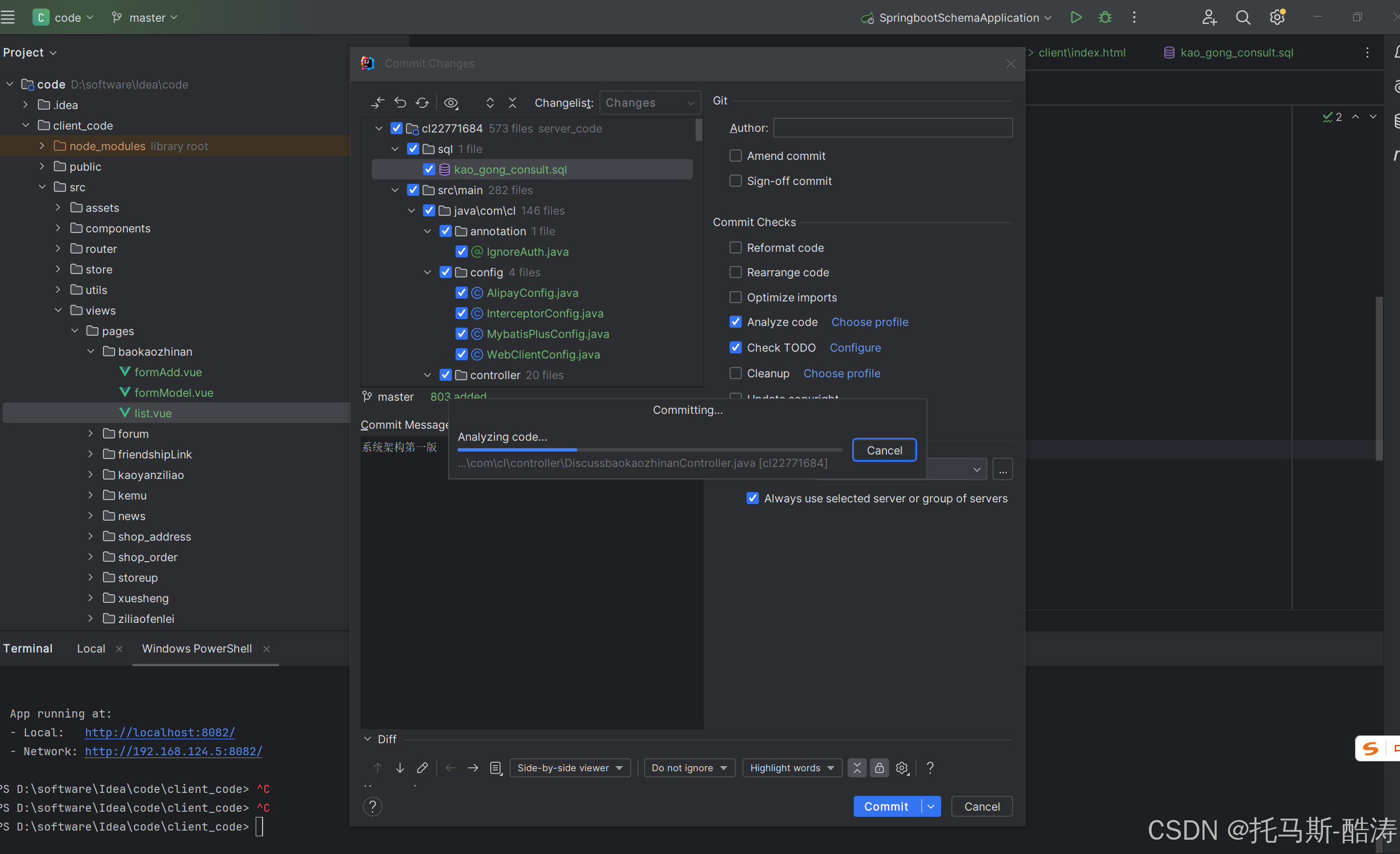1400x854 pixels.
Task: Click the Configure link for Check TODO
Action: click(855, 348)
